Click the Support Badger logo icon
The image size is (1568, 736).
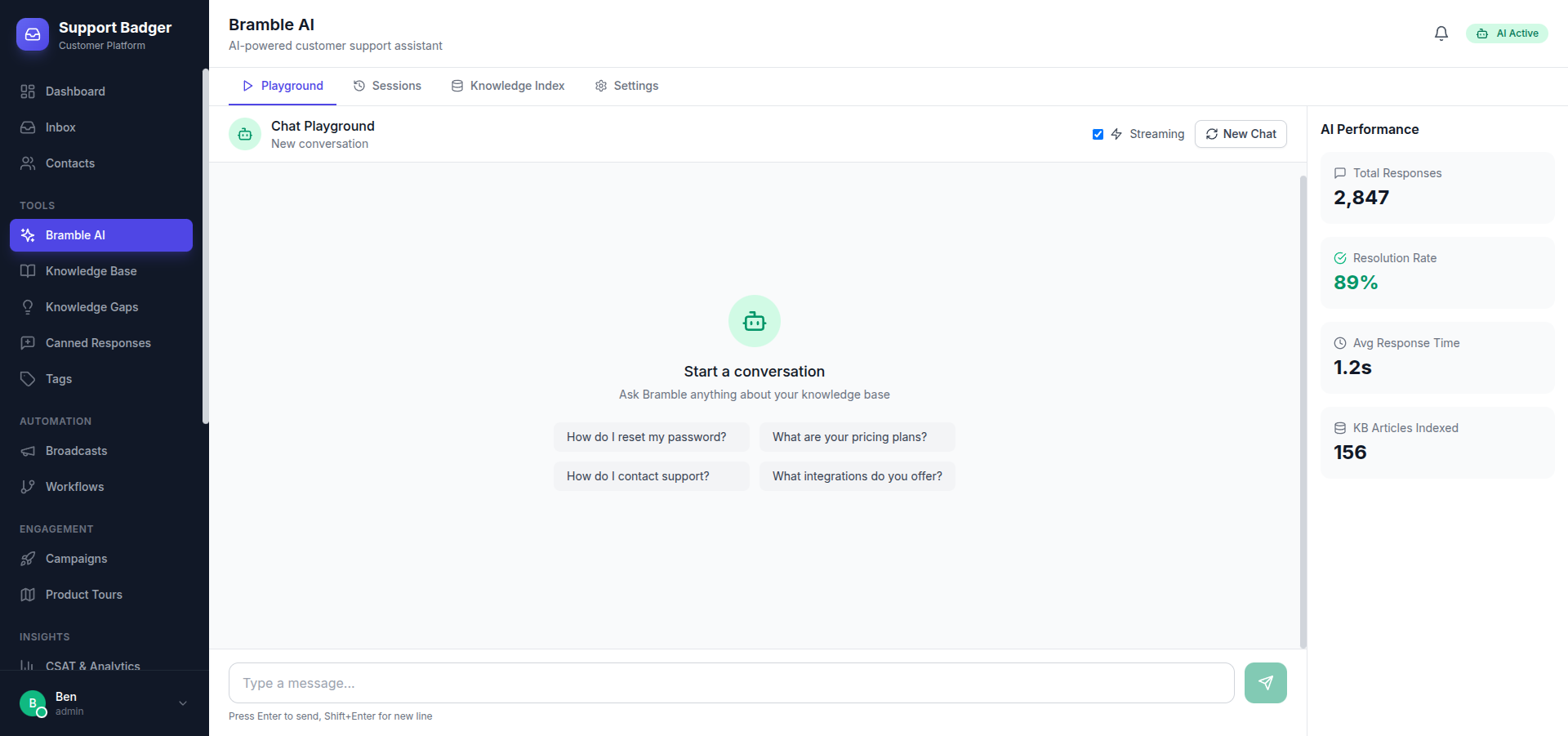(33, 34)
